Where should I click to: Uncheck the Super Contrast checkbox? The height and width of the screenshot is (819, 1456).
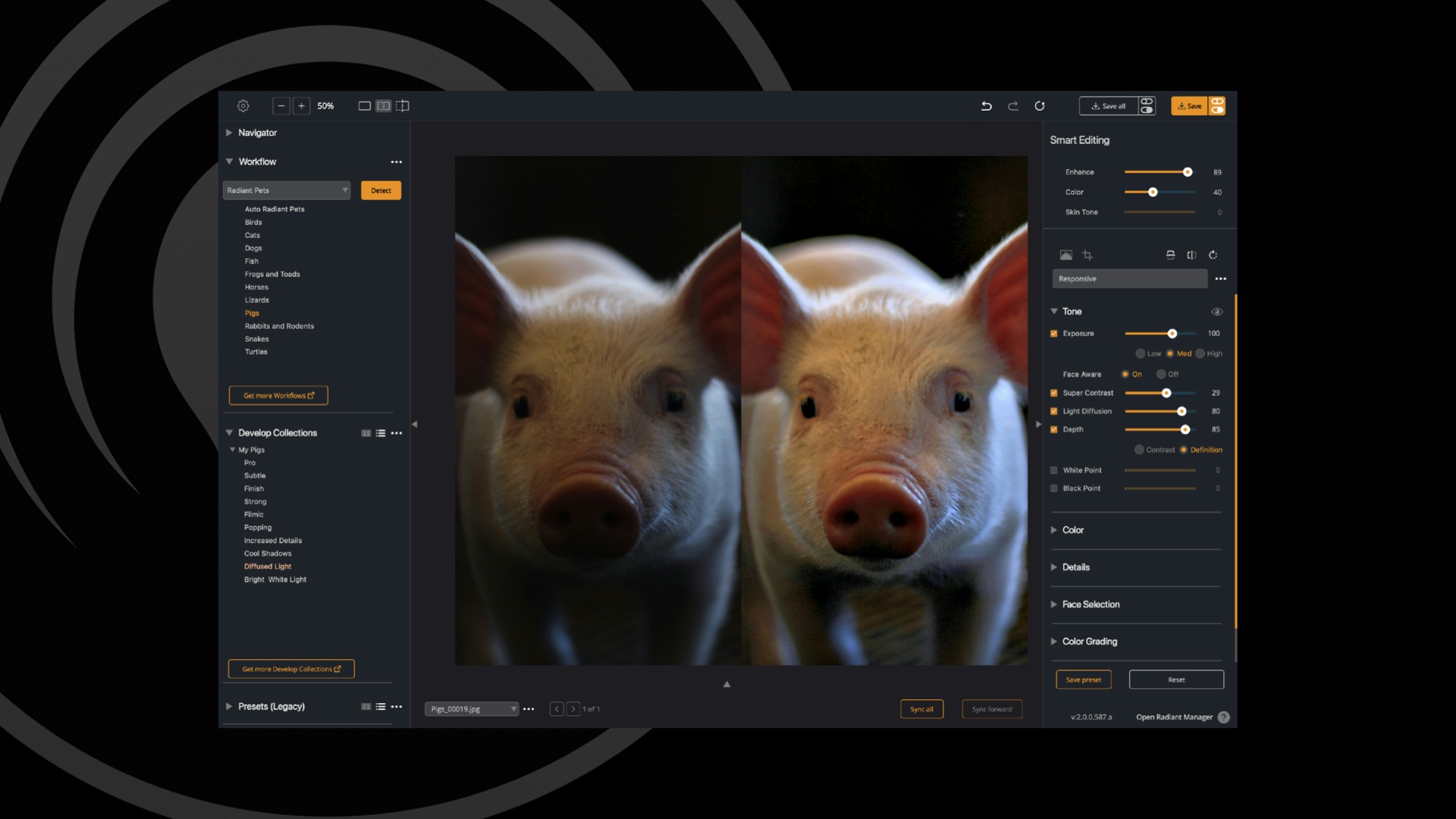point(1054,394)
